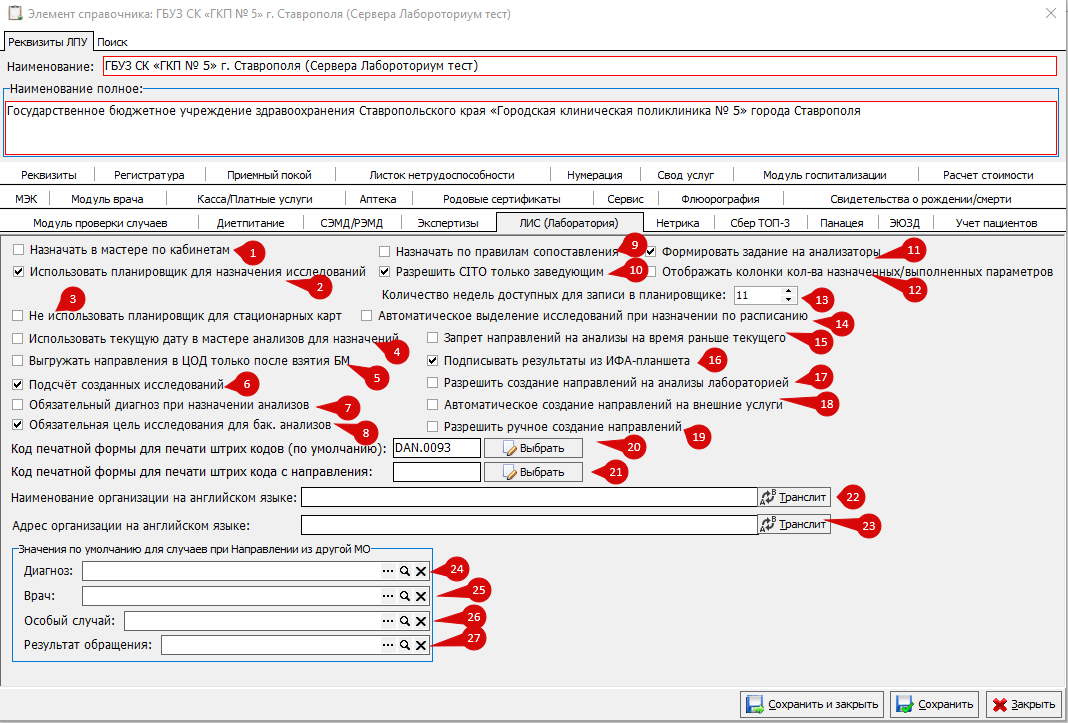This screenshot has width=1068, height=723.
Task: Check Автоматическое создание направлений на внешние услуги
Action: pyautogui.click(x=433, y=405)
